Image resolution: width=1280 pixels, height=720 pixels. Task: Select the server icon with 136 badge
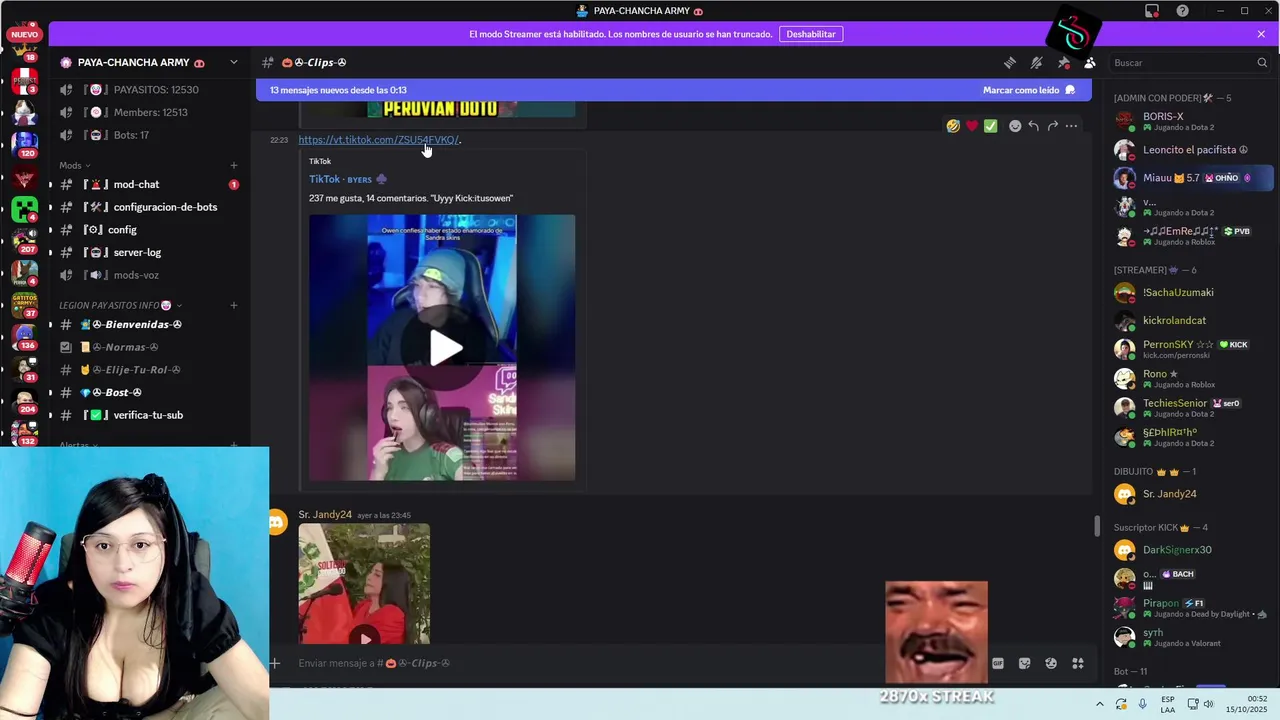(x=25, y=337)
